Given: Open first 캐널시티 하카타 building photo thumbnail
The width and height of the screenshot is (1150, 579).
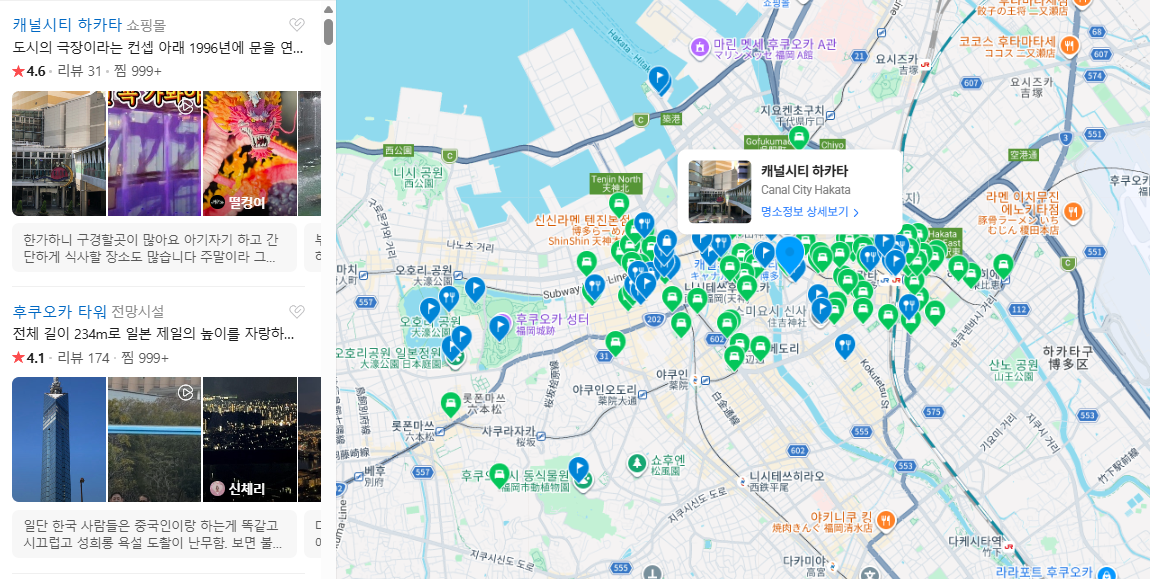Looking at the screenshot, I should click(x=59, y=153).
